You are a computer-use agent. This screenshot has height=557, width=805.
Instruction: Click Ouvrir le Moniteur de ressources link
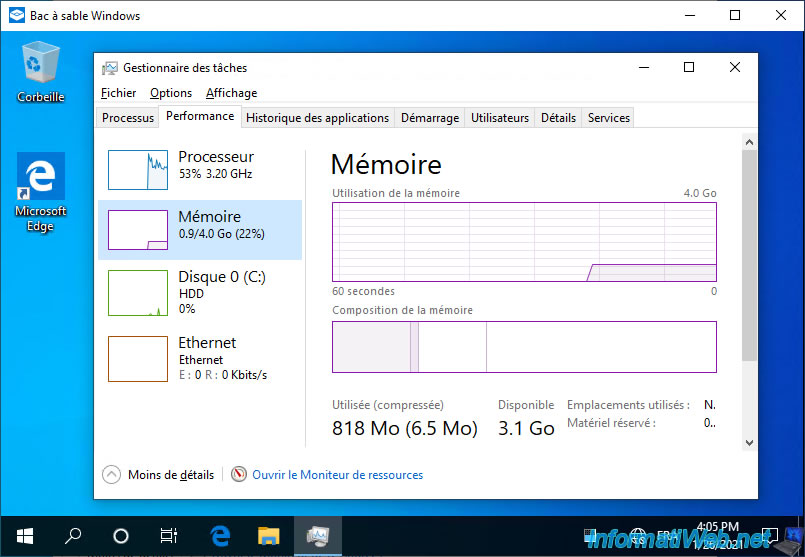coord(337,475)
